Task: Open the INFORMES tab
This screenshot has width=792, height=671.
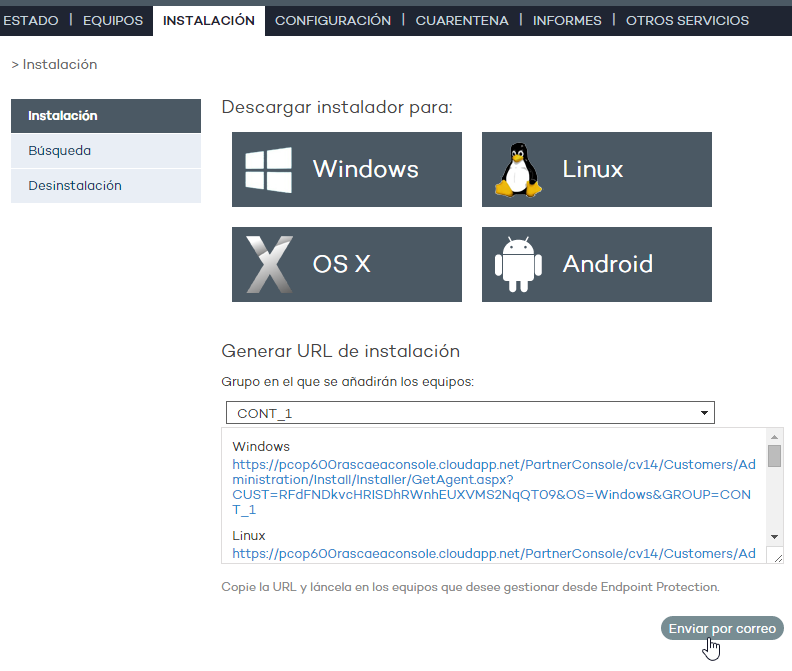Action: pyautogui.click(x=567, y=21)
